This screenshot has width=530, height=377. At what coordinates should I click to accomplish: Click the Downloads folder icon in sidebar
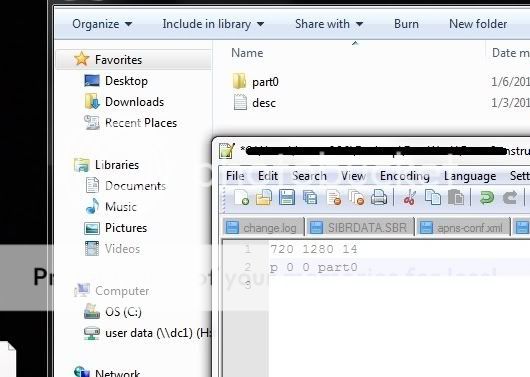tap(92, 101)
